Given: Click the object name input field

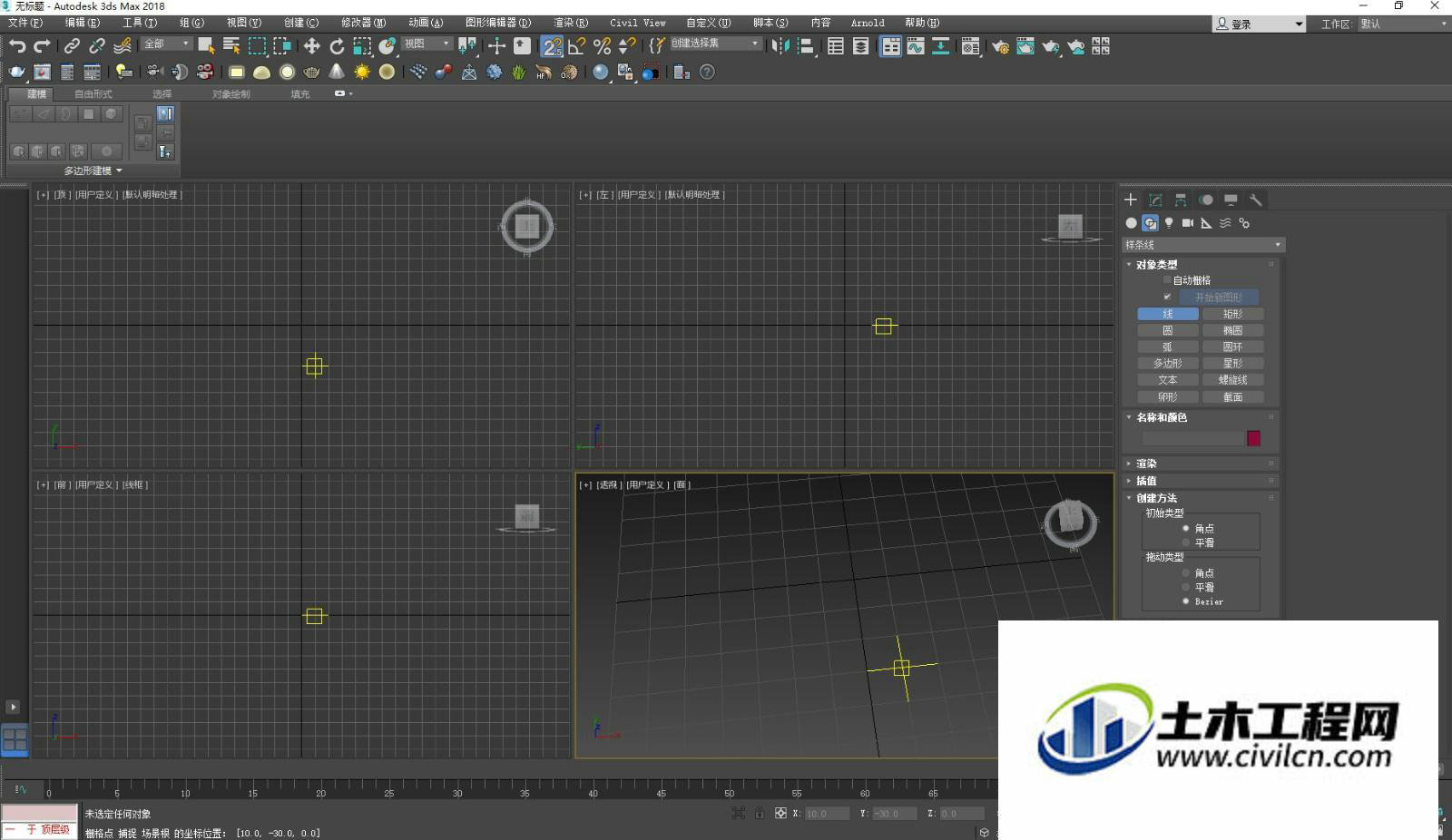Looking at the screenshot, I should pos(1192,438).
